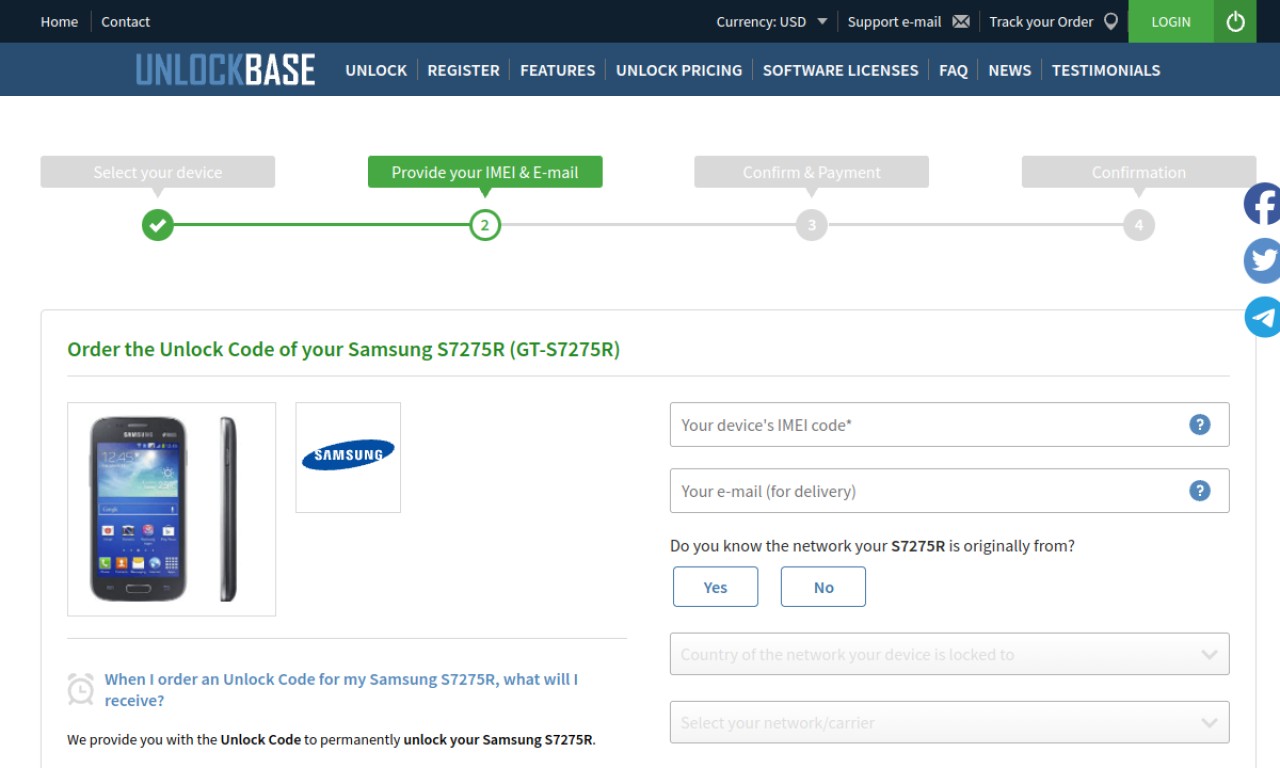Click the help icon in e-mail field
This screenshot has height=768, width=1280.
(x=1200, y=490)
